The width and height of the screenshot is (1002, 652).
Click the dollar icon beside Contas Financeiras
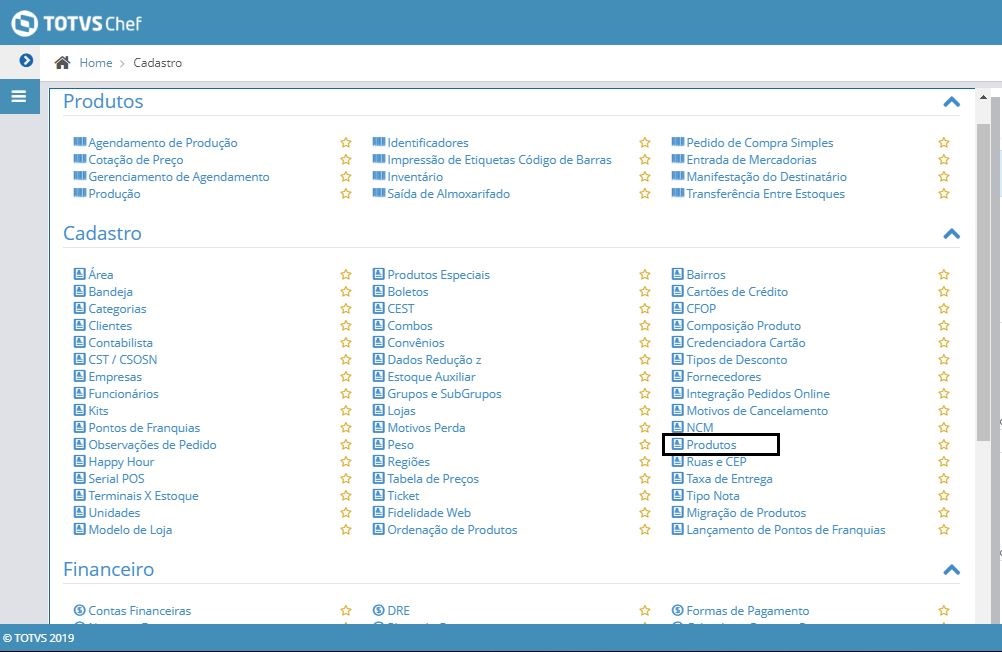click(x=79, y=610)
